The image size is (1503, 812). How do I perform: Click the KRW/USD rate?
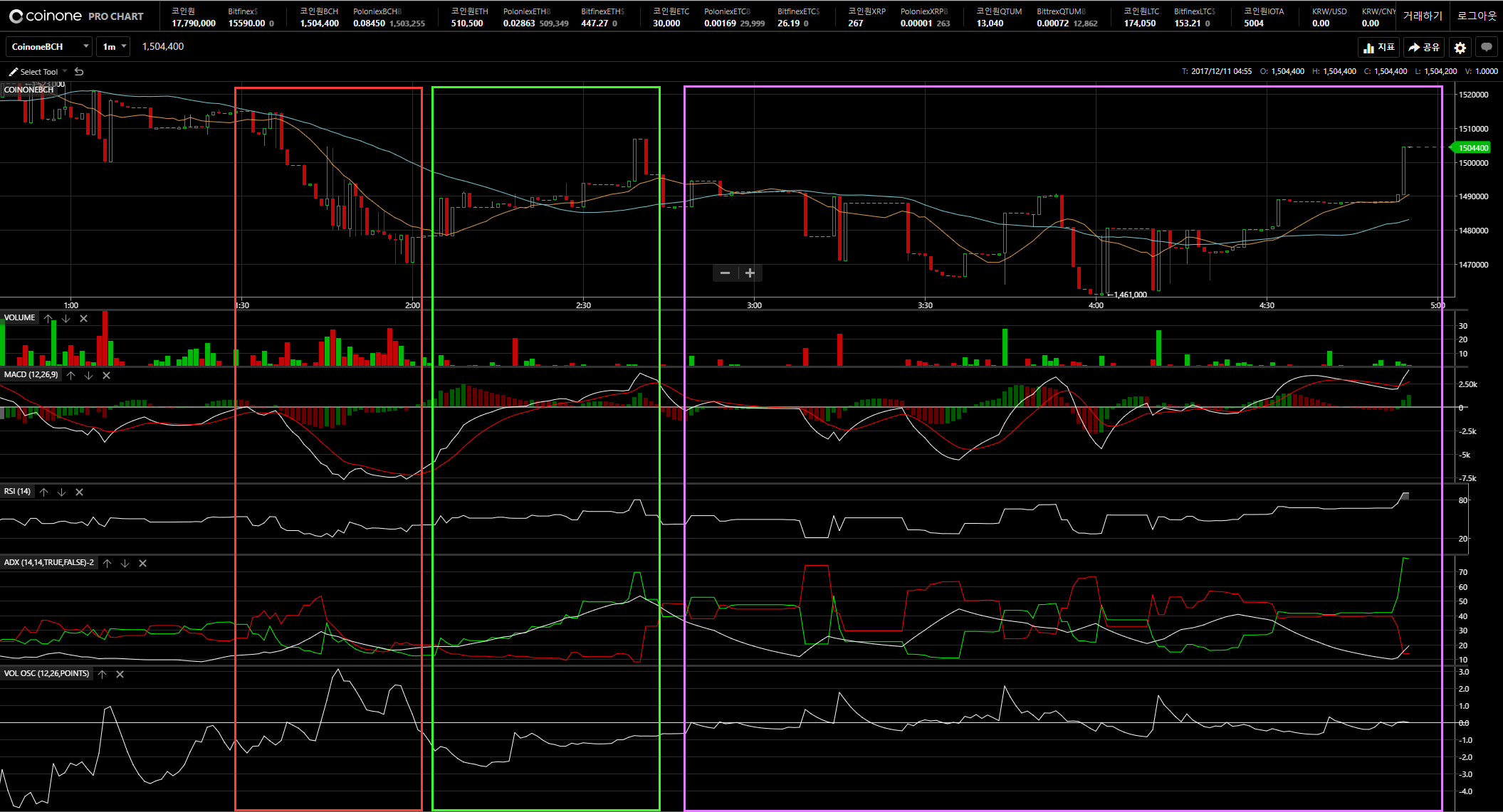(1329, 17)
